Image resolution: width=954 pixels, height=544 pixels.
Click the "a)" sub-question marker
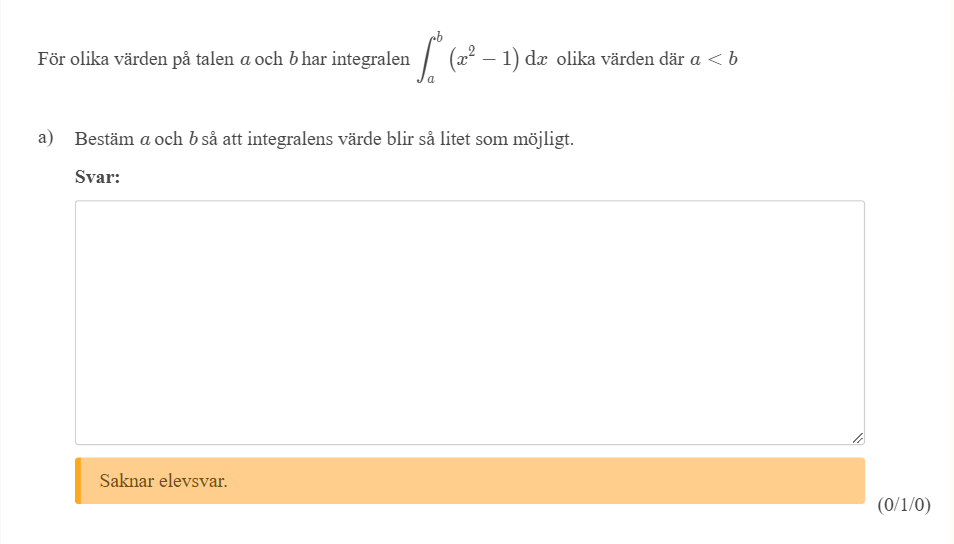[x=45, y=138]
